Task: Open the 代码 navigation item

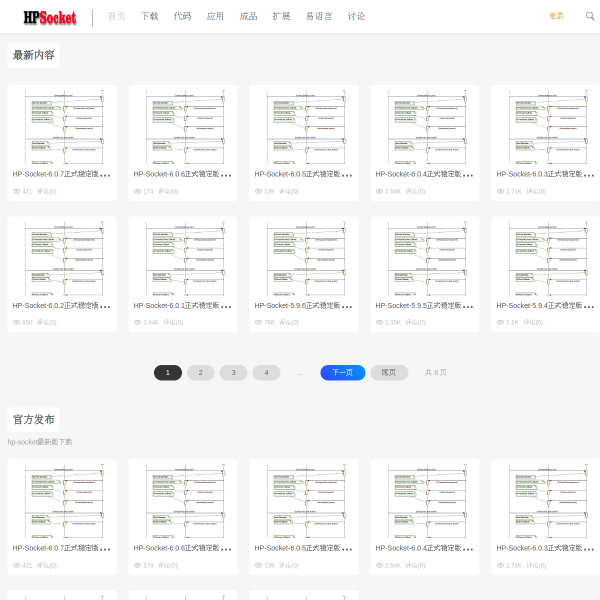Action: point(182,16)
